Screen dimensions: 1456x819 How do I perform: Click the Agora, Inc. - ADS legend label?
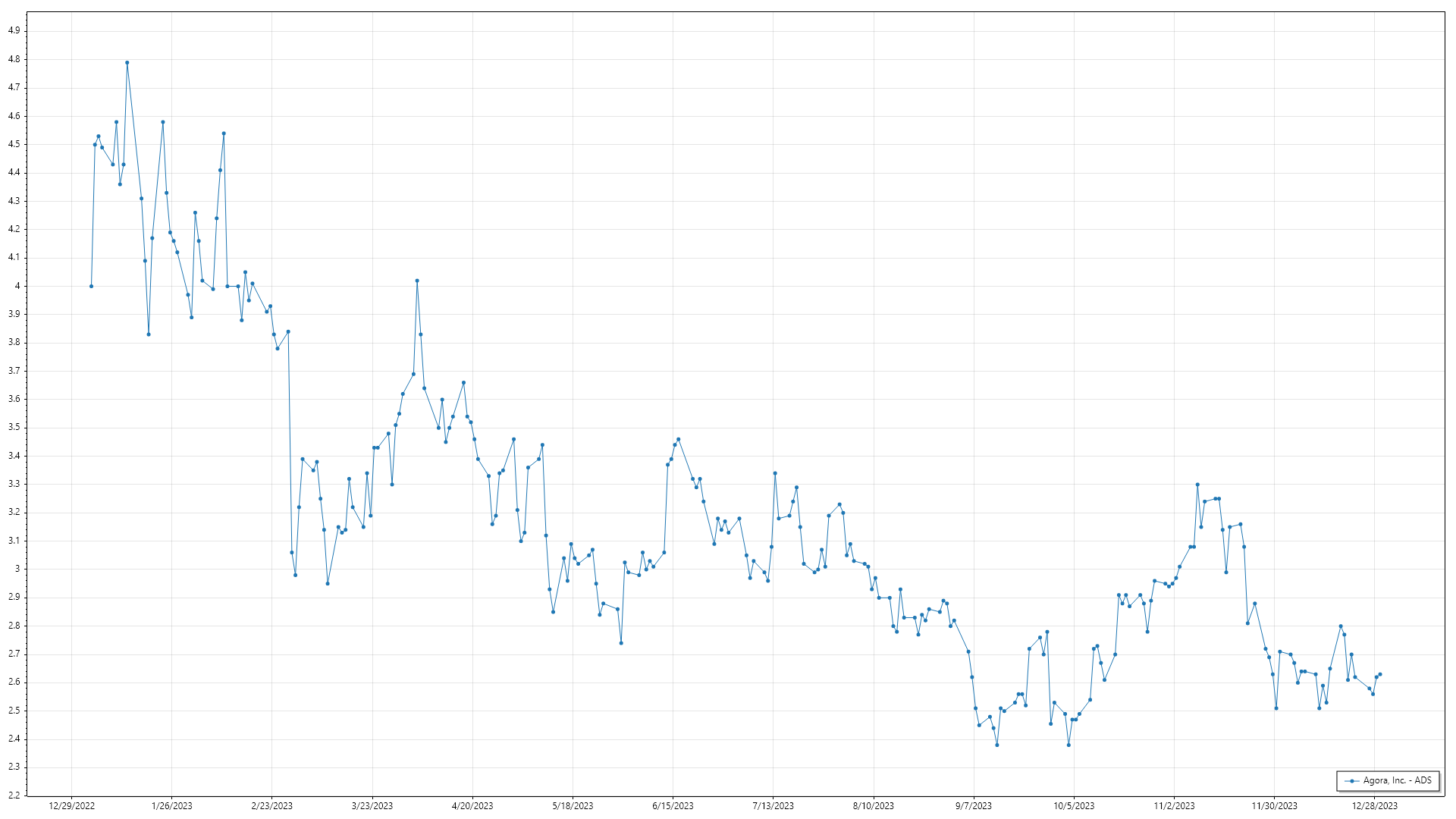(1397, 780)
